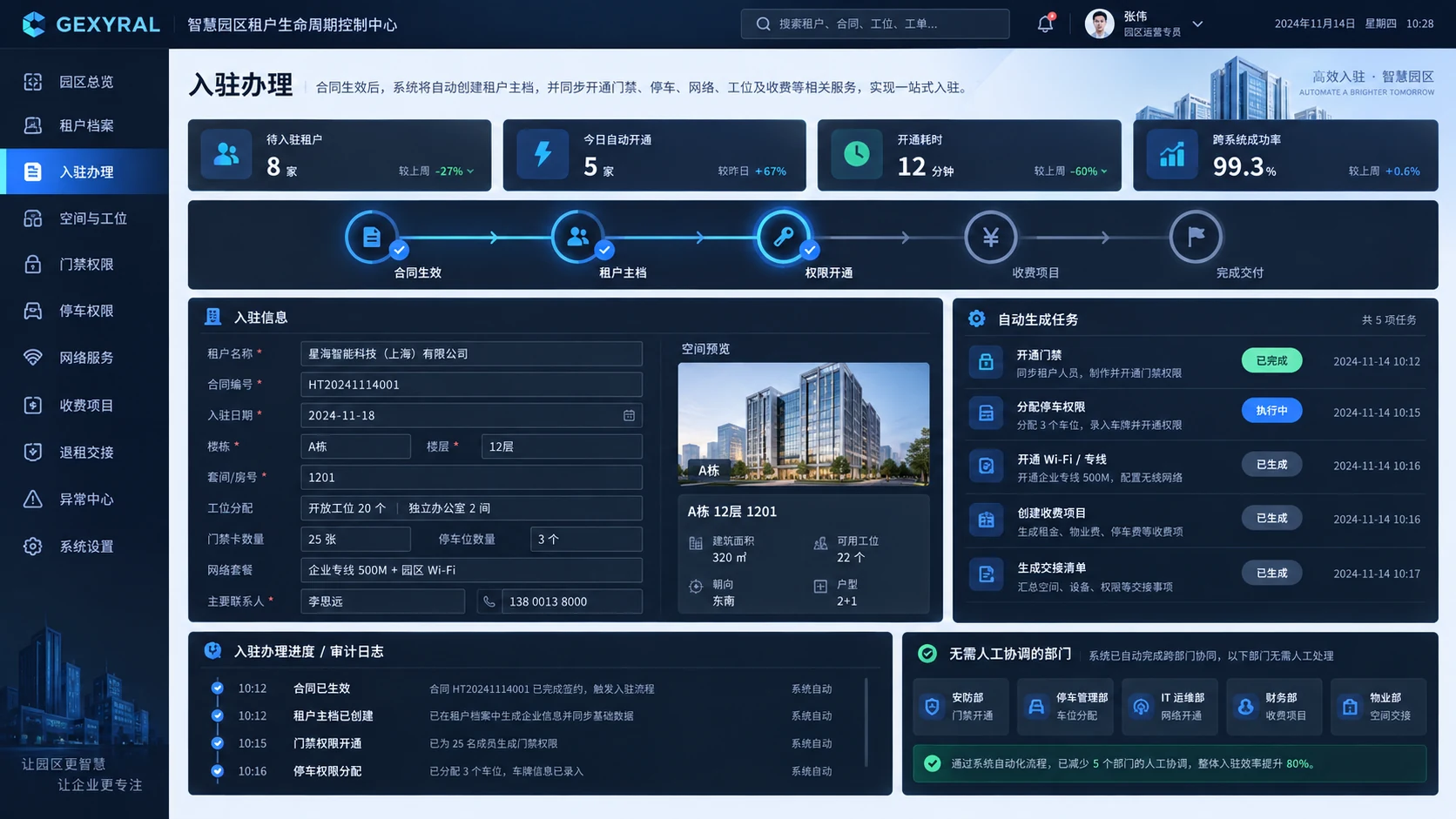Open 系统设置 in the sidebar
1456x819 pixels.
point(84,547)
